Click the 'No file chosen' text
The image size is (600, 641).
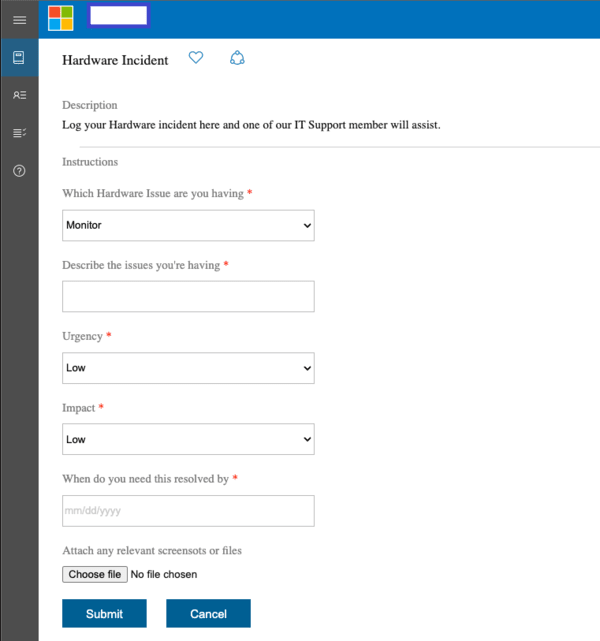[x=164, y=574]
